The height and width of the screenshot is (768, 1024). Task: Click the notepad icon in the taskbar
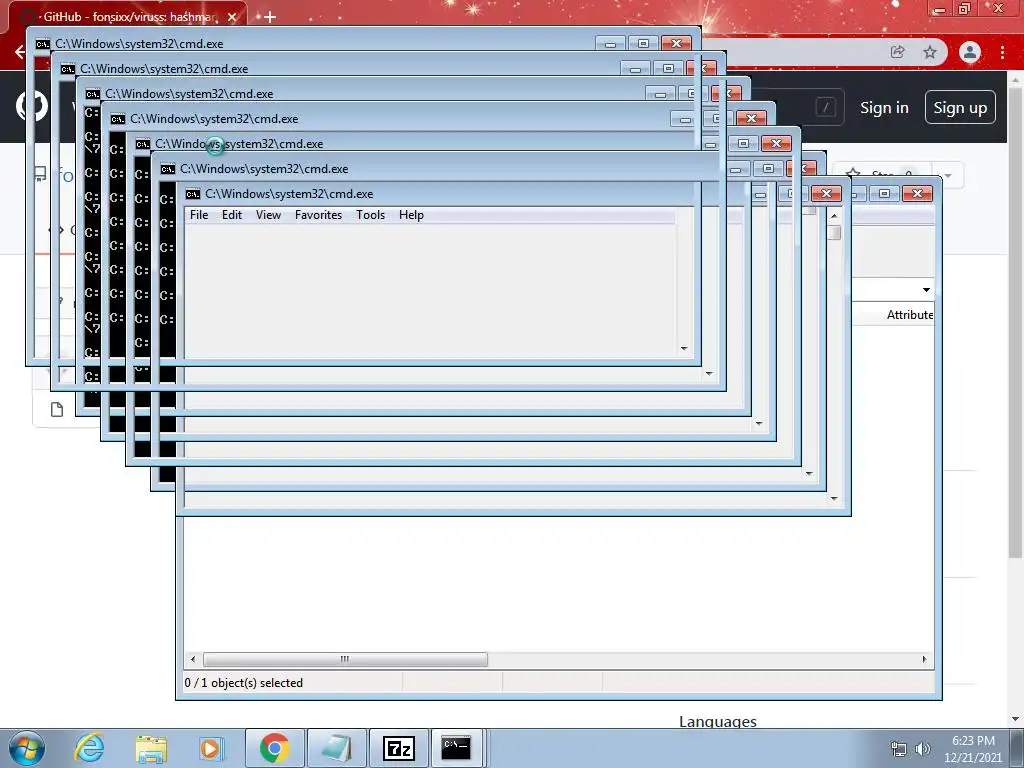click(x=336, y=748)
